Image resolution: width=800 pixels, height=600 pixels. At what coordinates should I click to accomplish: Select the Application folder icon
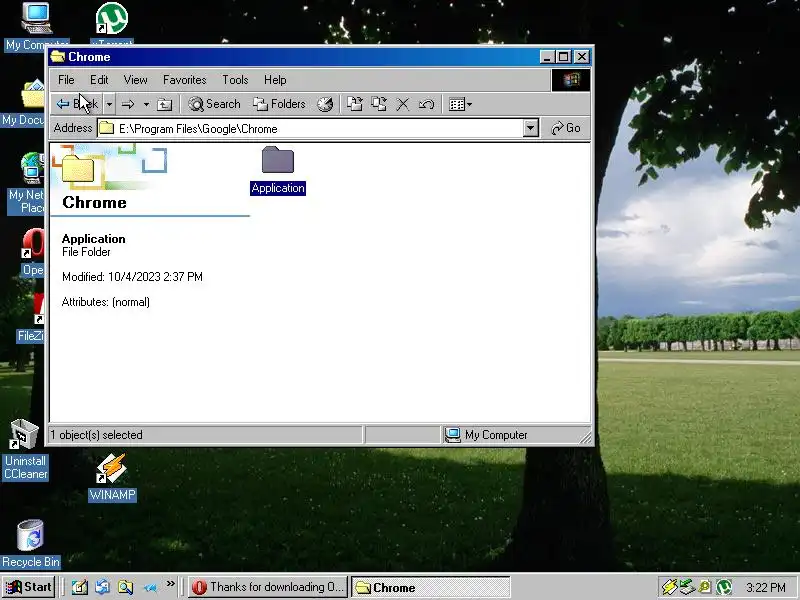coord(278,160)
